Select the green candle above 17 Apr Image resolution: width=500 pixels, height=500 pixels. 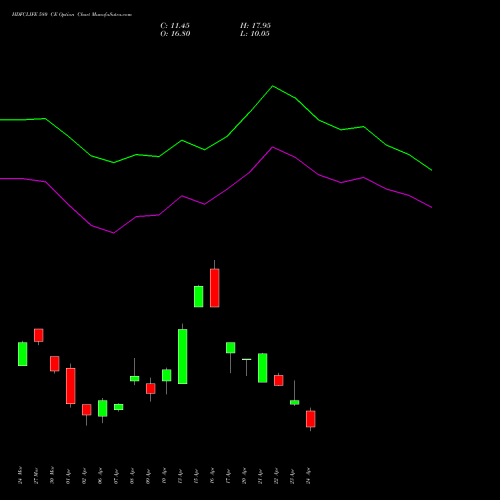231,348
